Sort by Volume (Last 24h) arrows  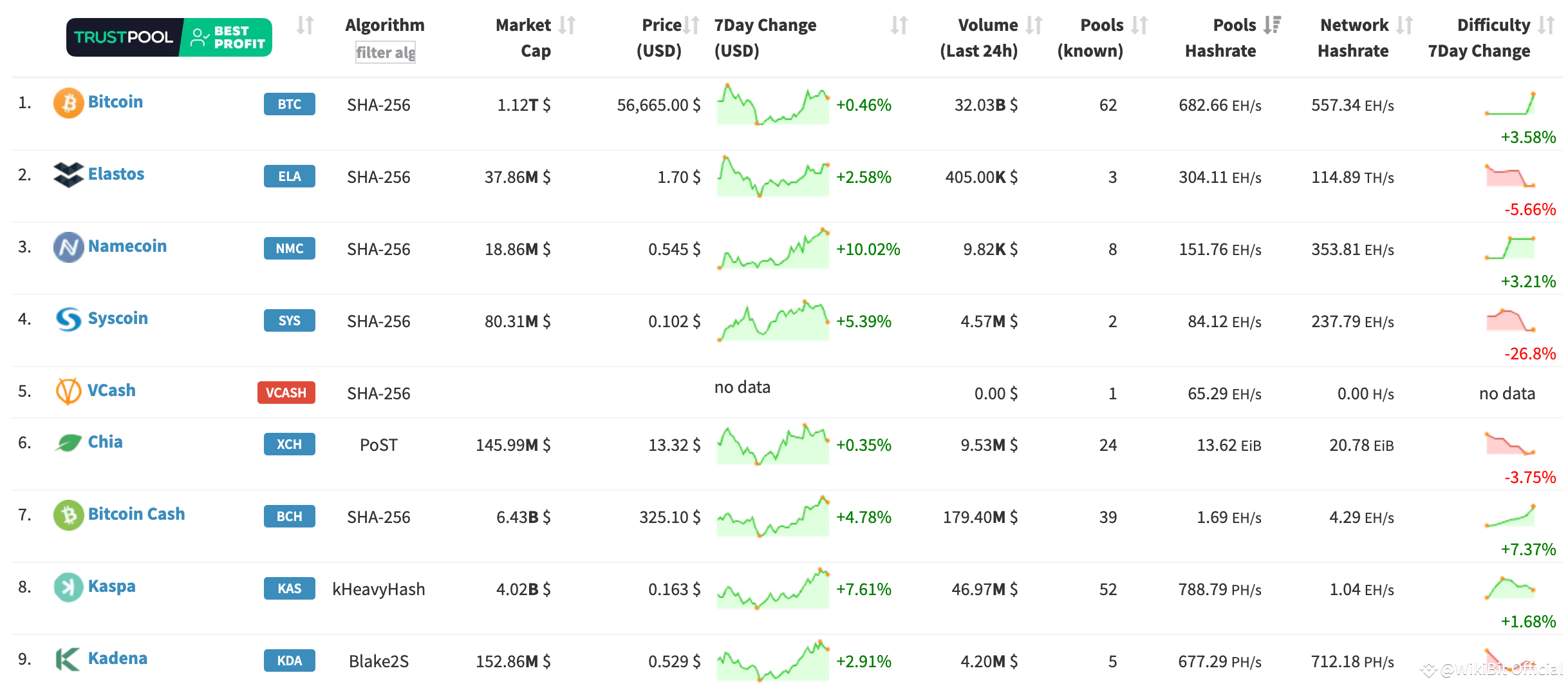1034,26
